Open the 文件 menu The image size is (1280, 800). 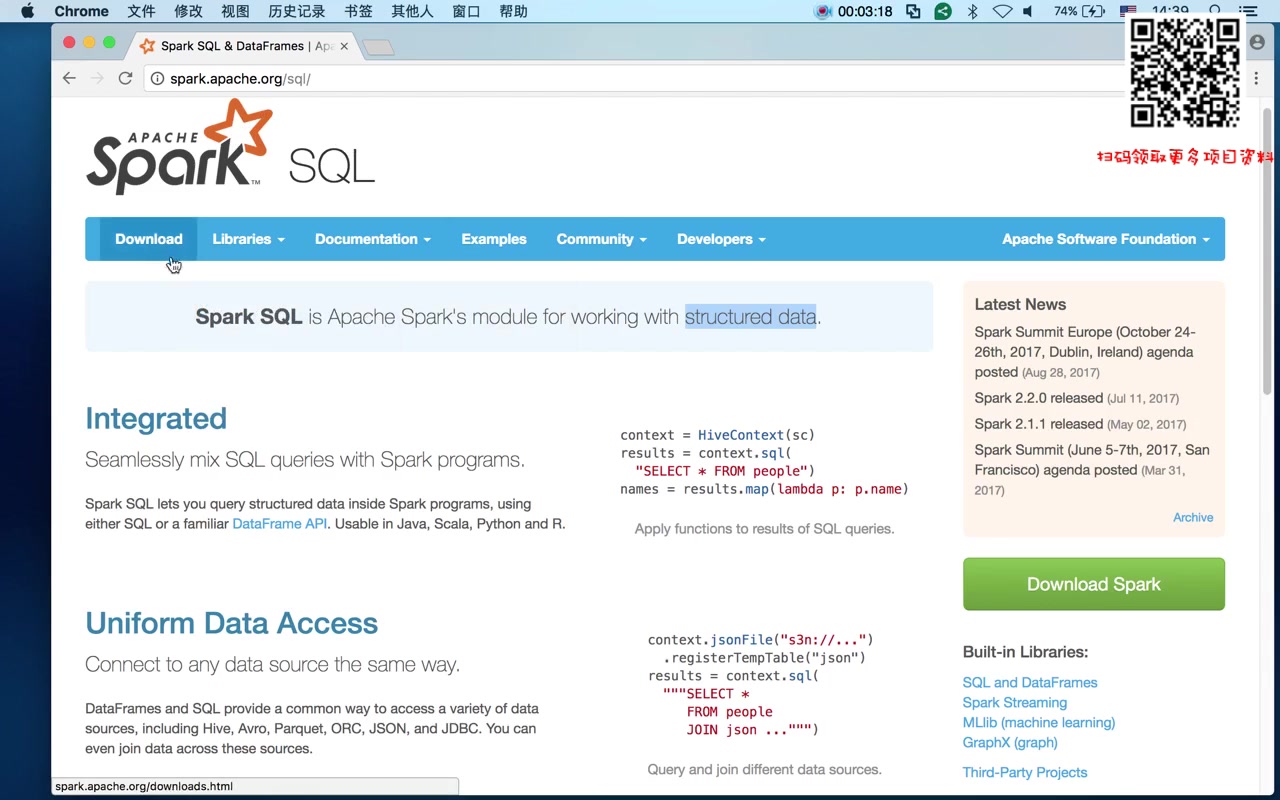pyautogui.click(x=141, y=11)
